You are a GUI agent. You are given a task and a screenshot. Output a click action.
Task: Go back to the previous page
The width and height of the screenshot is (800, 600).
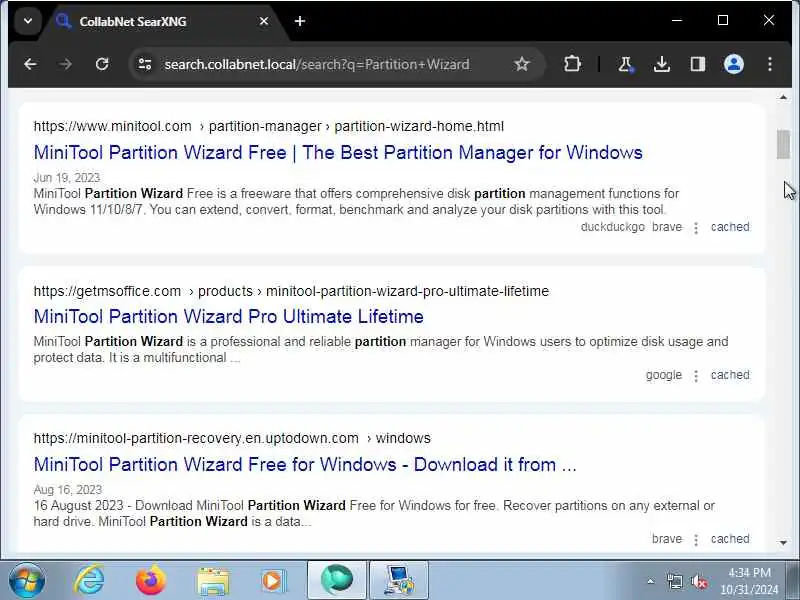click(x=30, y=64)
